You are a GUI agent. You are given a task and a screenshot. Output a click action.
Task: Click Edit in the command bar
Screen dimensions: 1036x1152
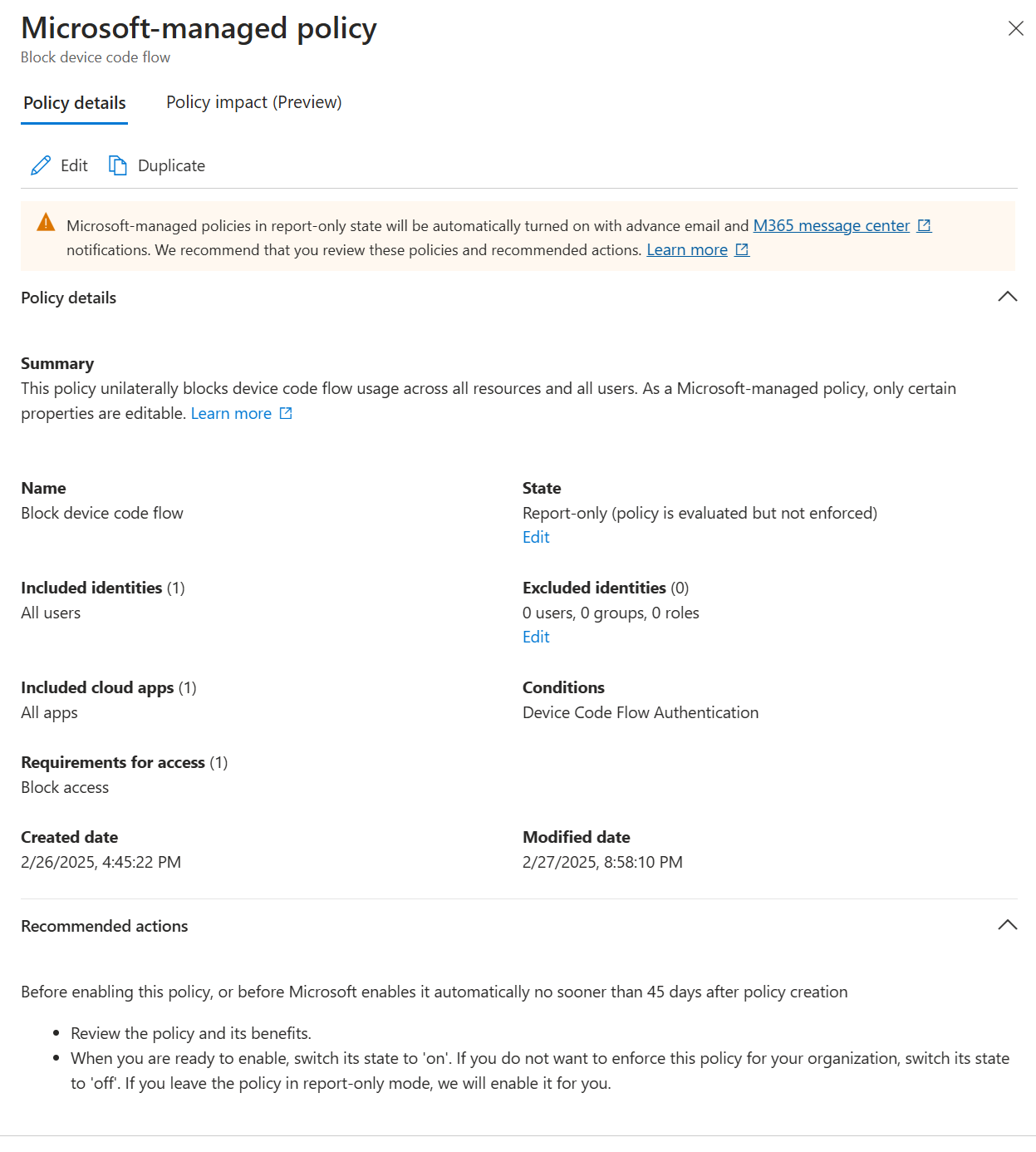tap(73, 165)
